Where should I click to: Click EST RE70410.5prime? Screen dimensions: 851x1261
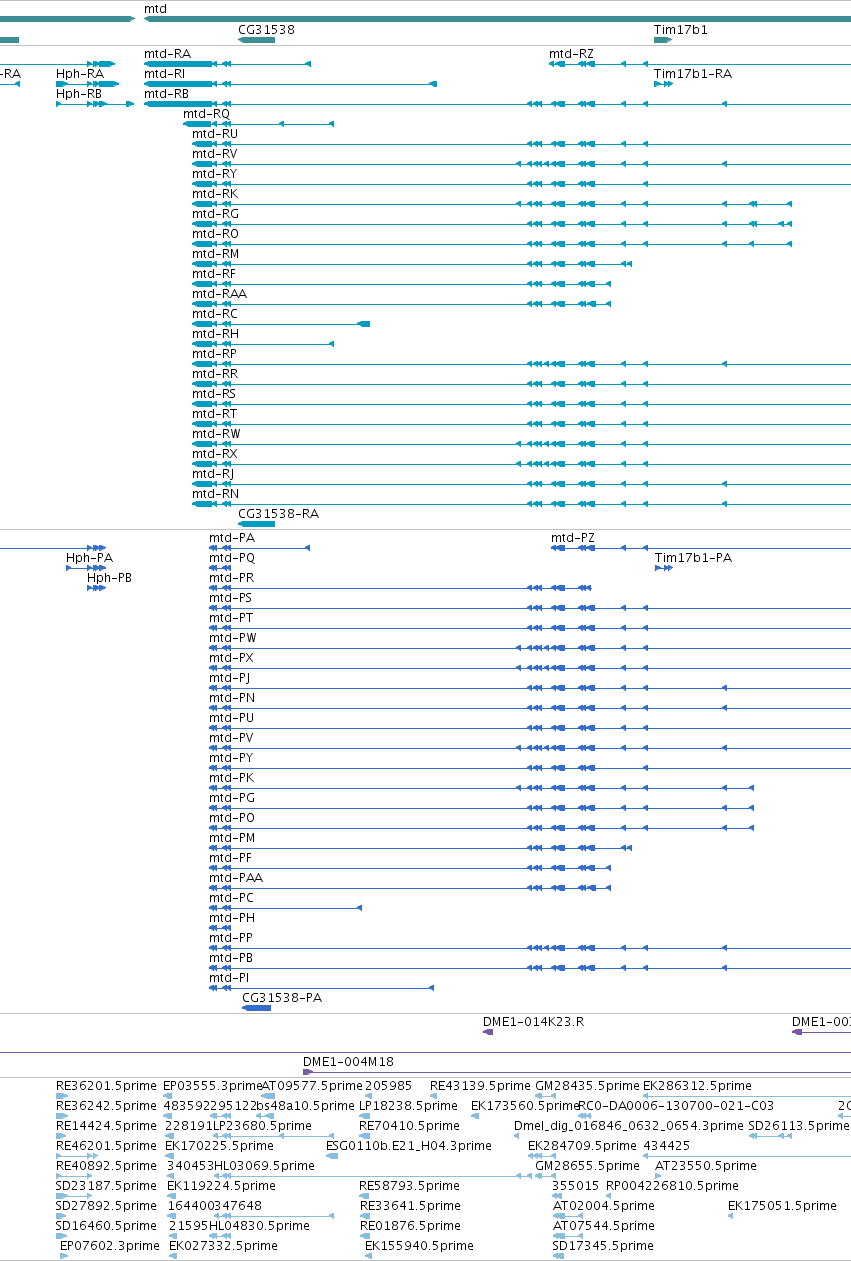(x=410, y=1126)
